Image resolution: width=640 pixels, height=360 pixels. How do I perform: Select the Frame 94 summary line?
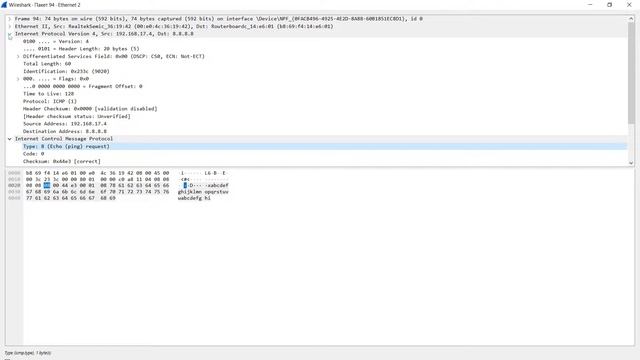point(218,19)
